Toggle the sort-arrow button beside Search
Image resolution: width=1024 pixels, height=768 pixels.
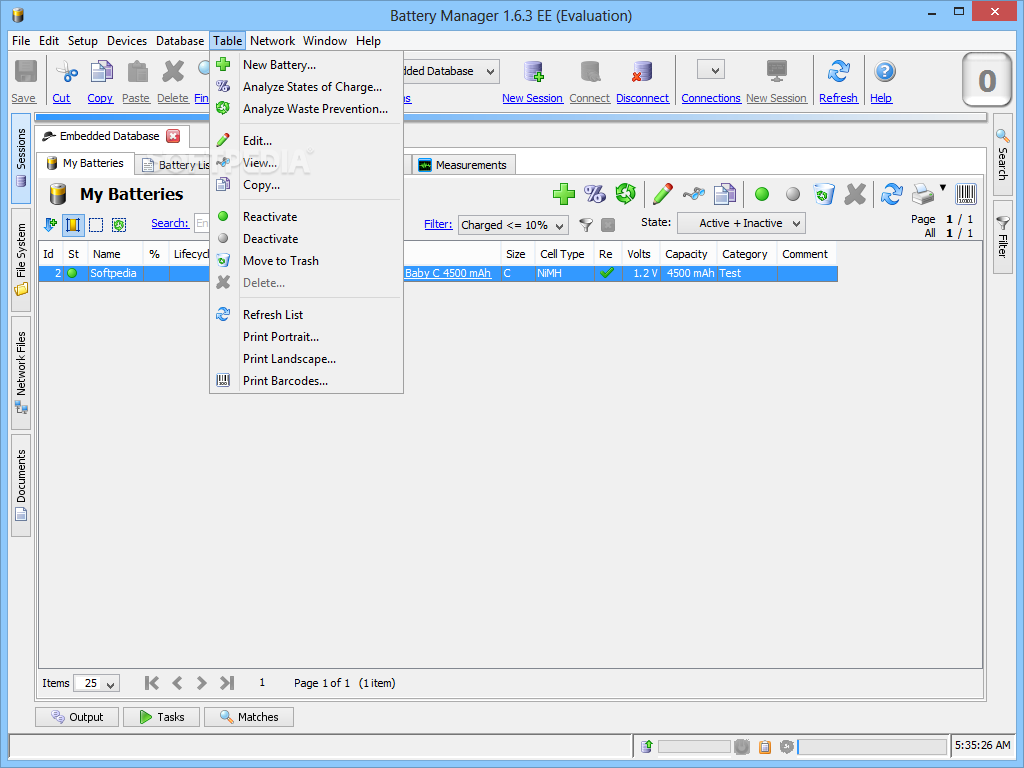click(x=50, y=225)
